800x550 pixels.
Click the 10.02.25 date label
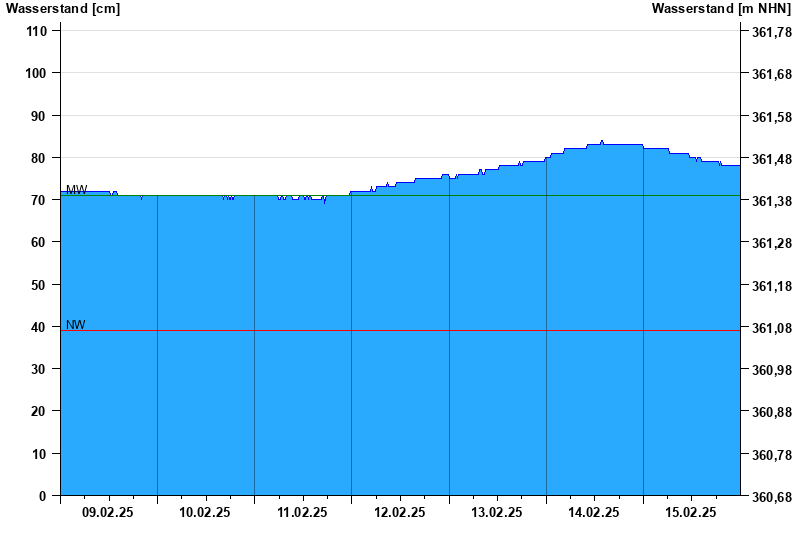pyautogui.click(x=205, y=512)
